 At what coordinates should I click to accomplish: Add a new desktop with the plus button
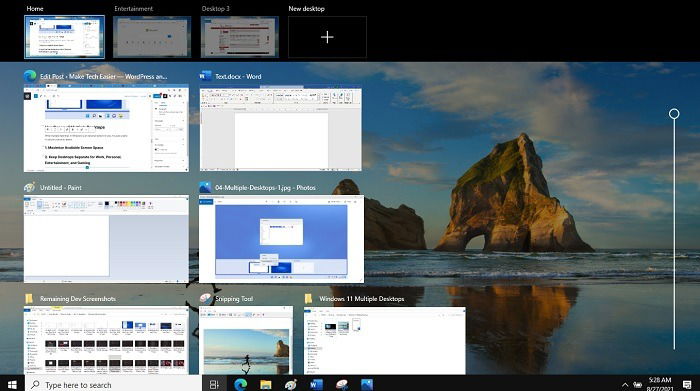pyautogui.click(x=327, y=37)
